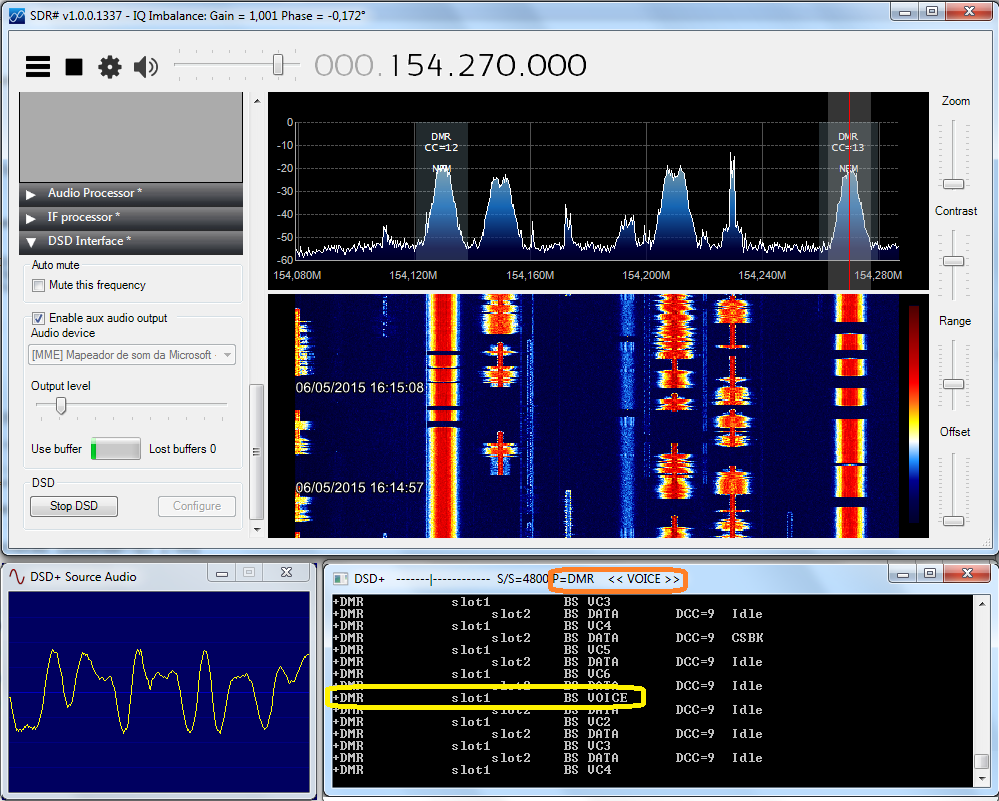
Task: Open the hamburger main menu
Action: click(38, 67)
